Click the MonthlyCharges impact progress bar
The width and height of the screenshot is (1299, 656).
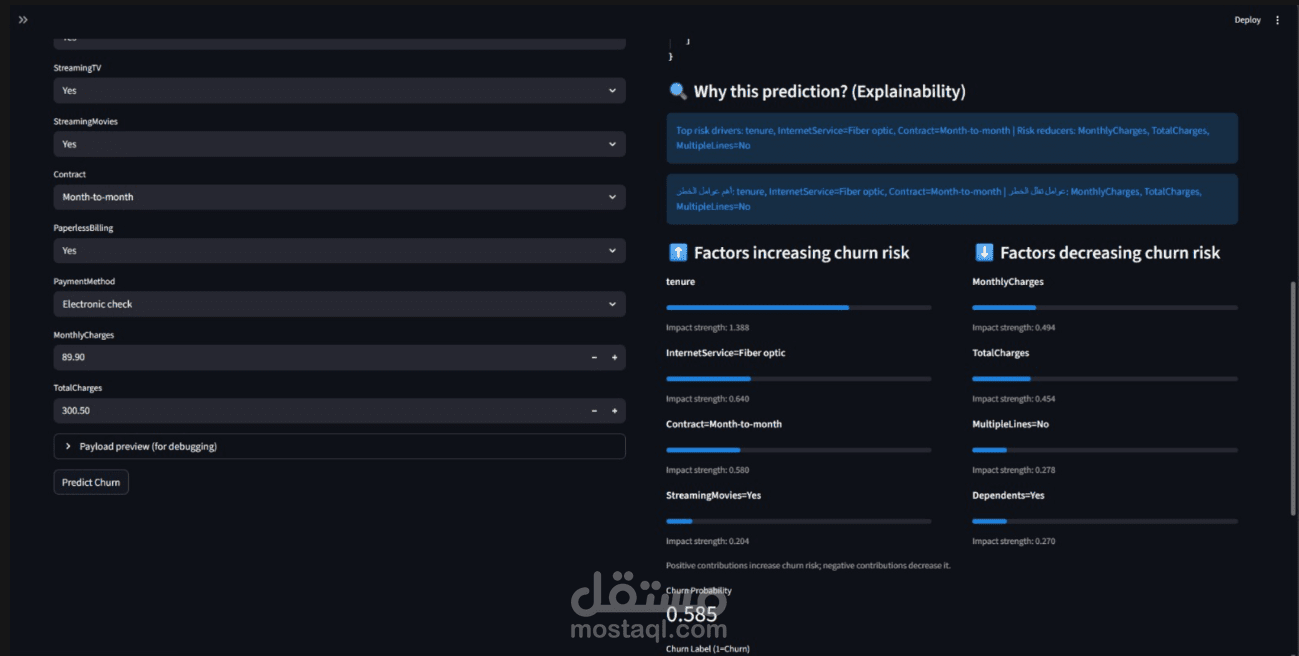pos(1105,308)
